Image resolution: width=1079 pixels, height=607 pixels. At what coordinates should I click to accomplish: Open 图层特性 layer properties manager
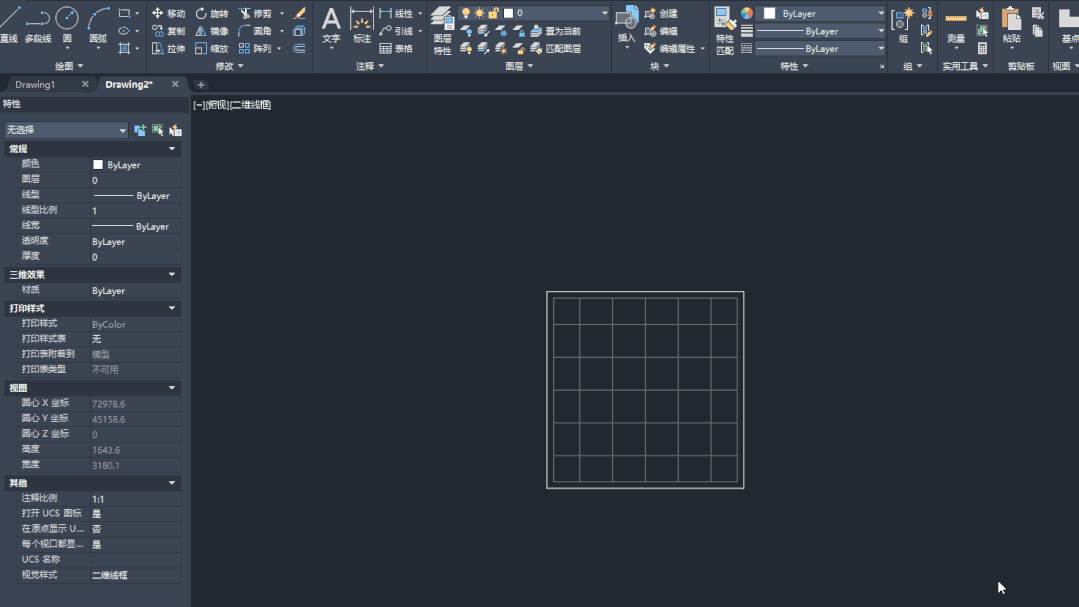[x=442, y=28]
